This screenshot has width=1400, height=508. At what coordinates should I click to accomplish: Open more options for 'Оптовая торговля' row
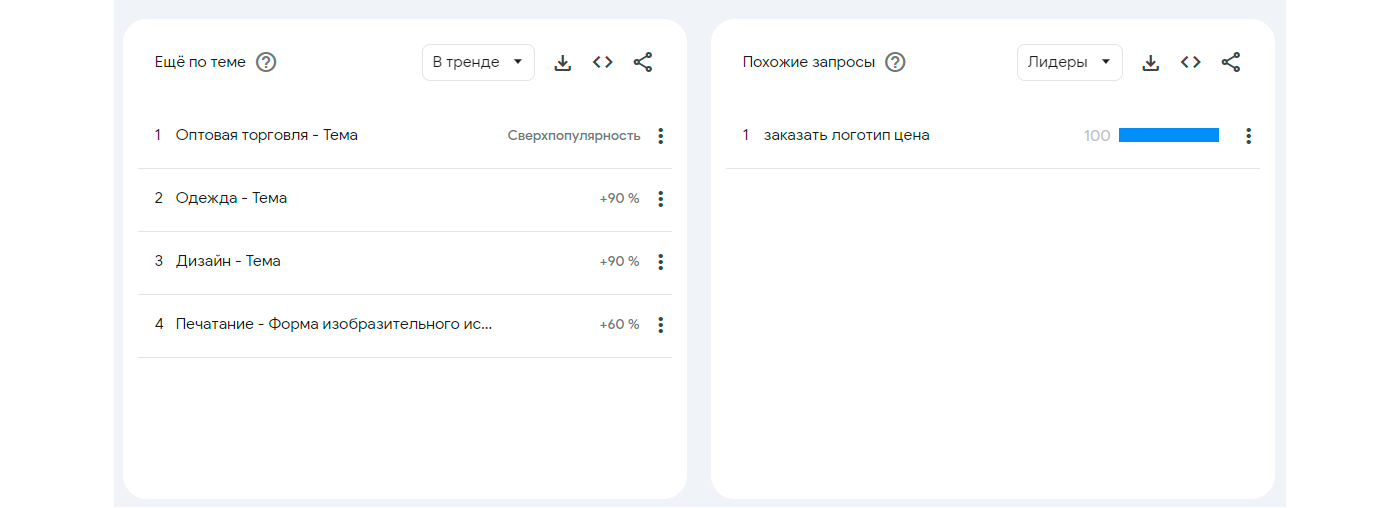(660, 136)
